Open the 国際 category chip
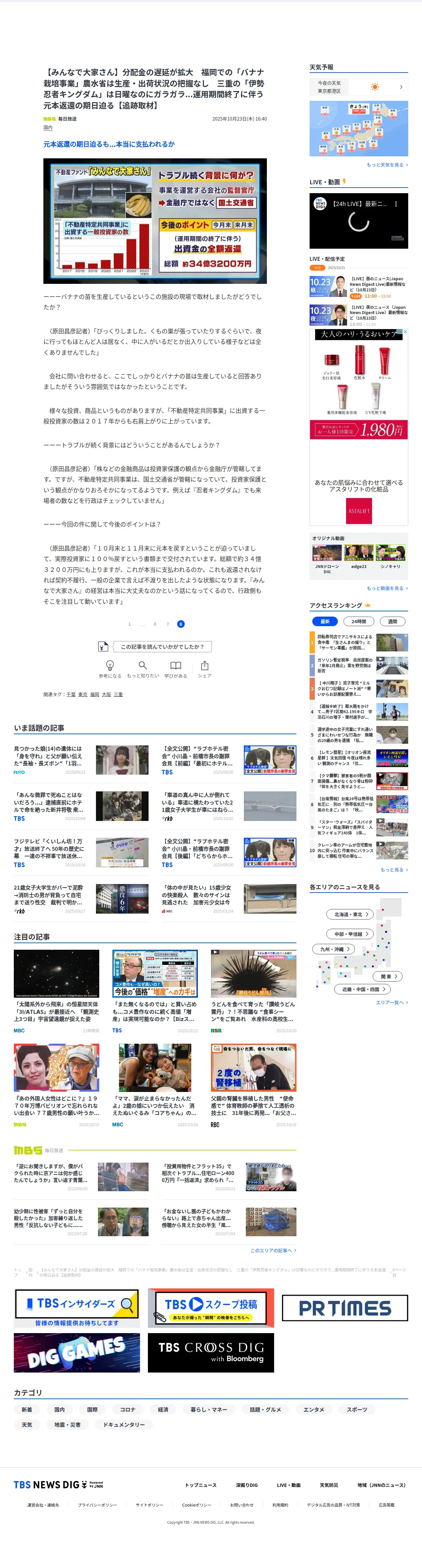 tap(93, 1410)
